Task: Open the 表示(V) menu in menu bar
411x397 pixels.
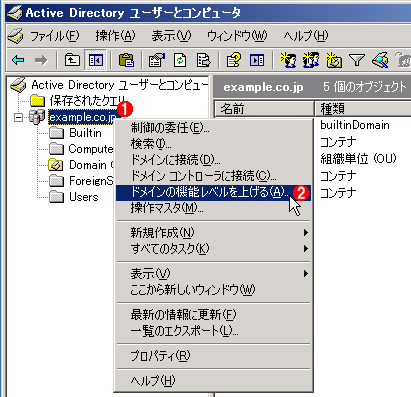Action: click(171, 36)
